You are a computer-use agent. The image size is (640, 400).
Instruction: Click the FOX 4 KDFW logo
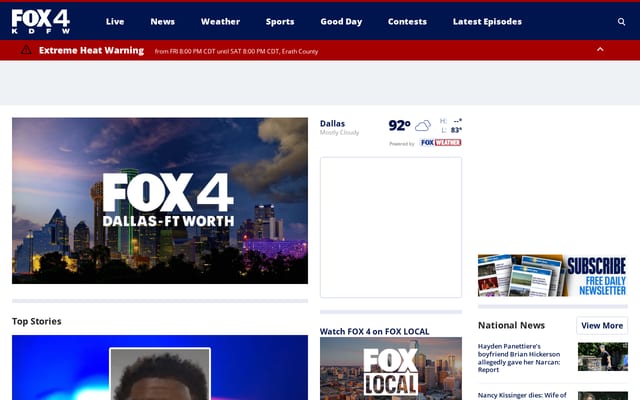(x=41, y=21)
